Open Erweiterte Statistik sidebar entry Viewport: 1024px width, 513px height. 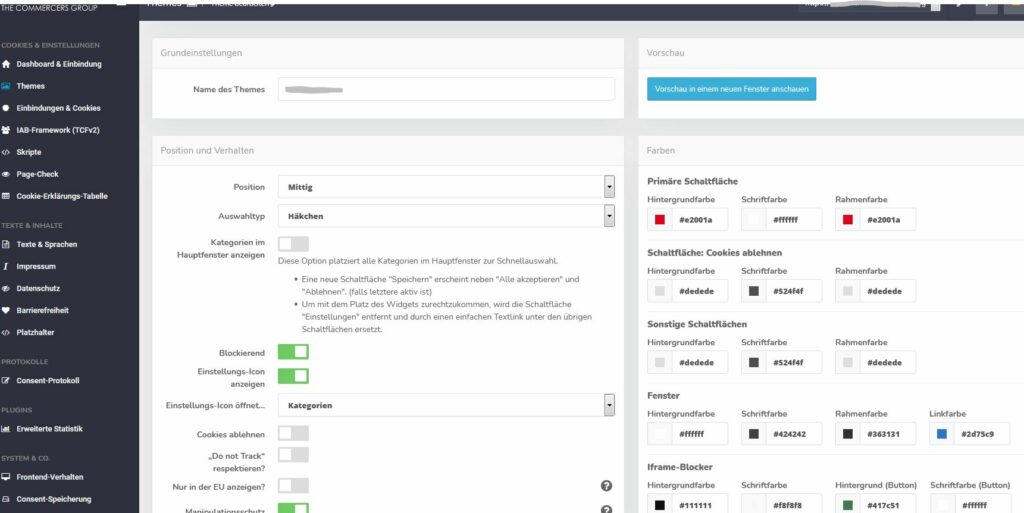tap(50, 429)
